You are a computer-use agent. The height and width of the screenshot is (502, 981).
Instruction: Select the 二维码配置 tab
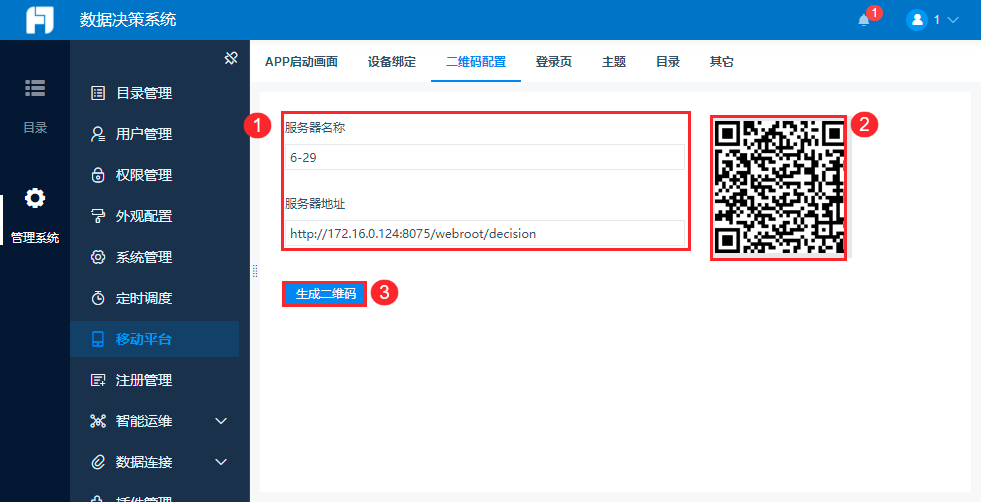pyautogui.click(x=476, y=61)
